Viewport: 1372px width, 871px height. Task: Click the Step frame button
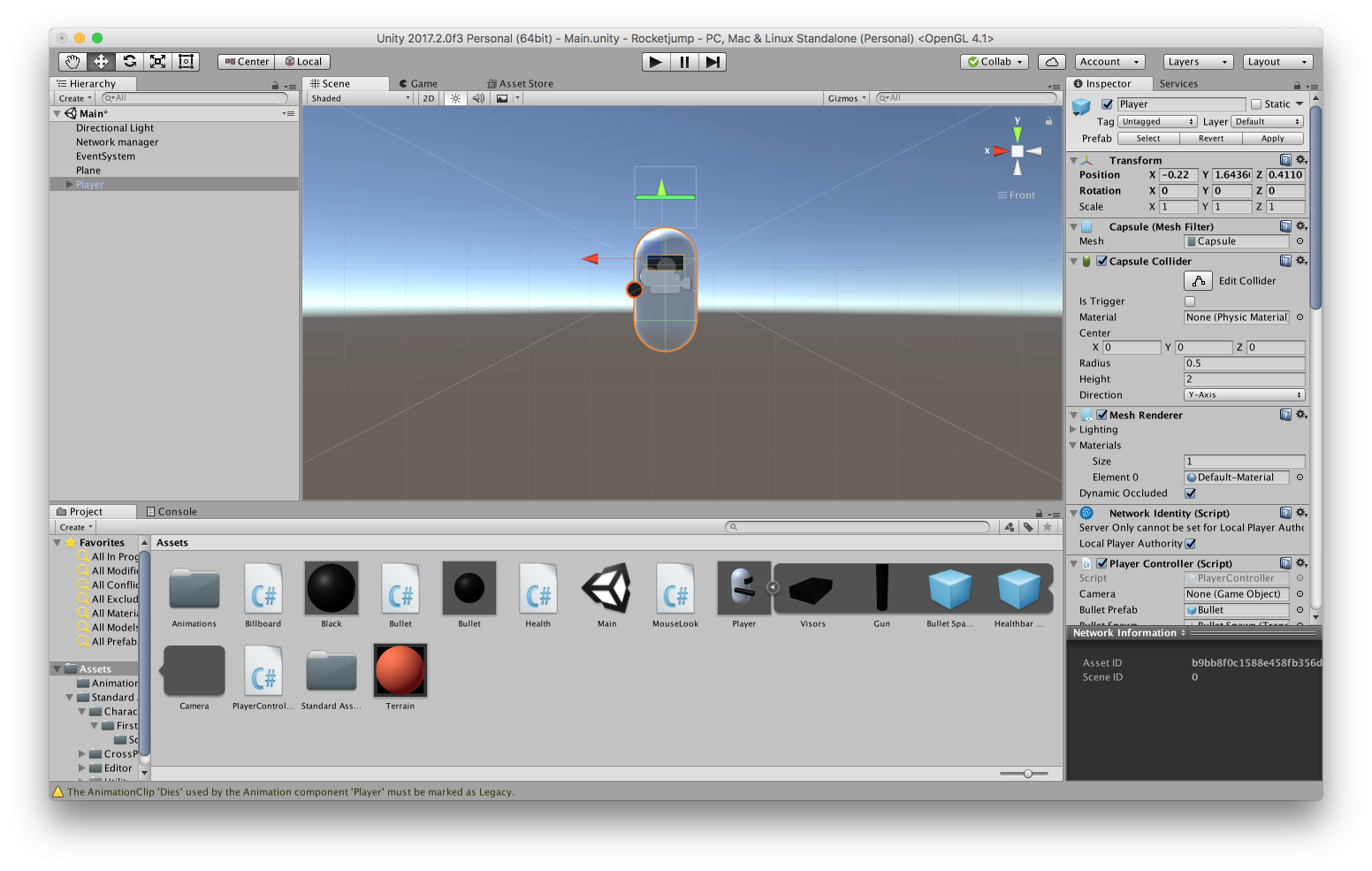pyautogui.click(x=713, y=62)
